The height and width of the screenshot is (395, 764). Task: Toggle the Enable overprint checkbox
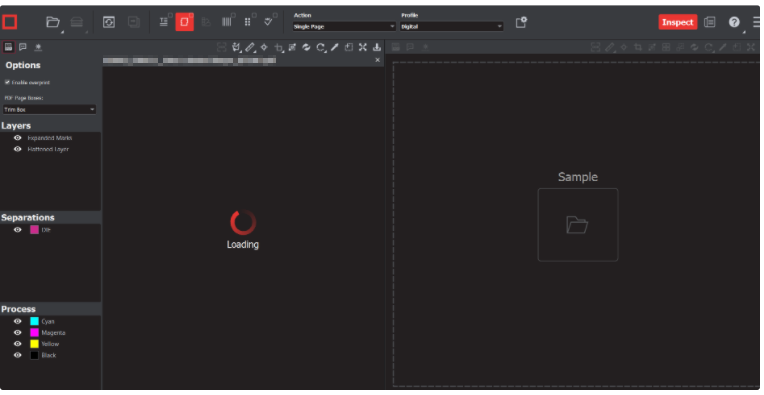[7, 82]
